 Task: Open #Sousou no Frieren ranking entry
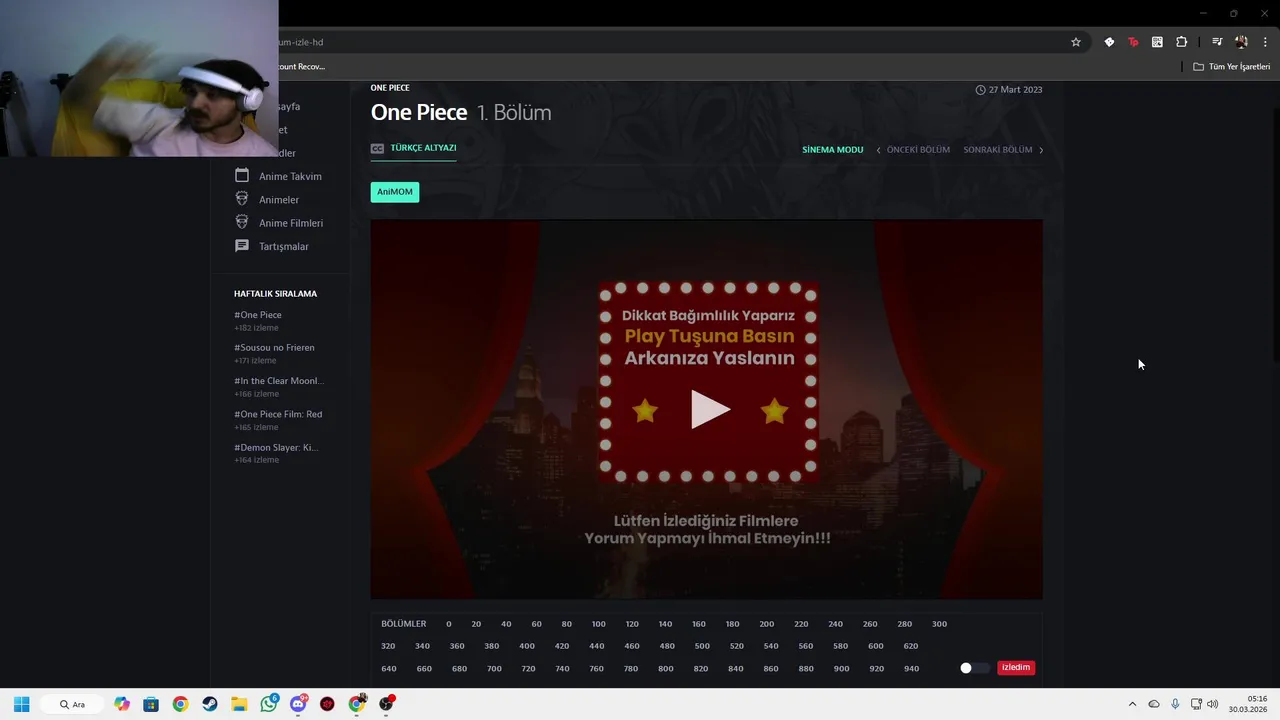pos(274,348)
